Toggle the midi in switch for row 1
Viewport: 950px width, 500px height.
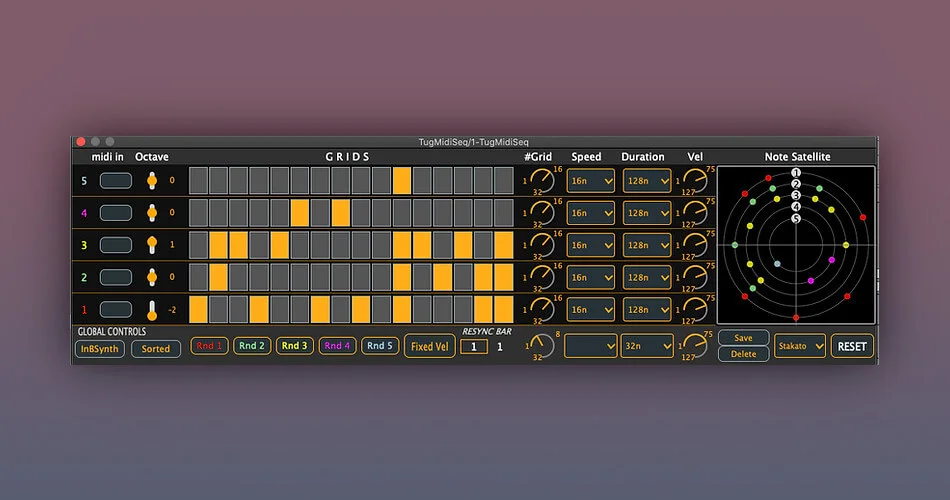[116, 309]
